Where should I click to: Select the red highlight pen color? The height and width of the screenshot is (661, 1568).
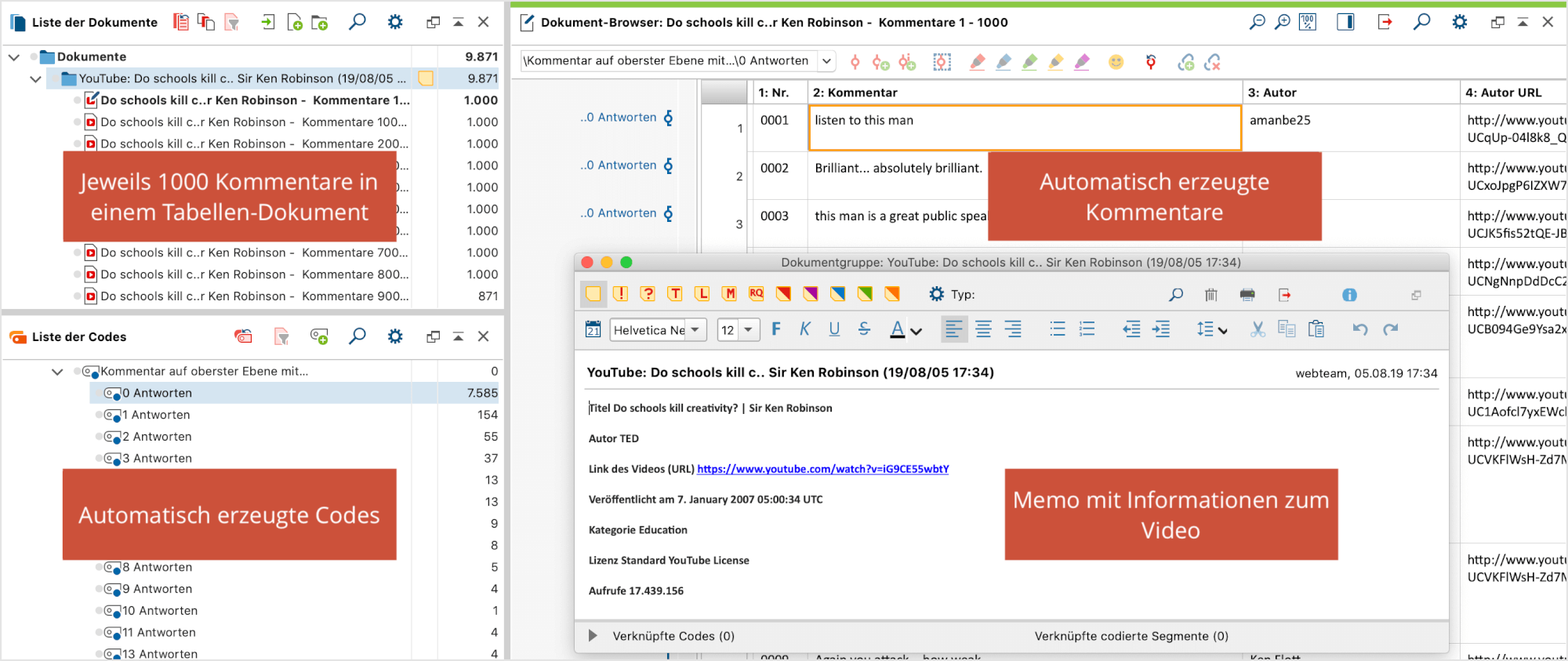pos(977,62)
